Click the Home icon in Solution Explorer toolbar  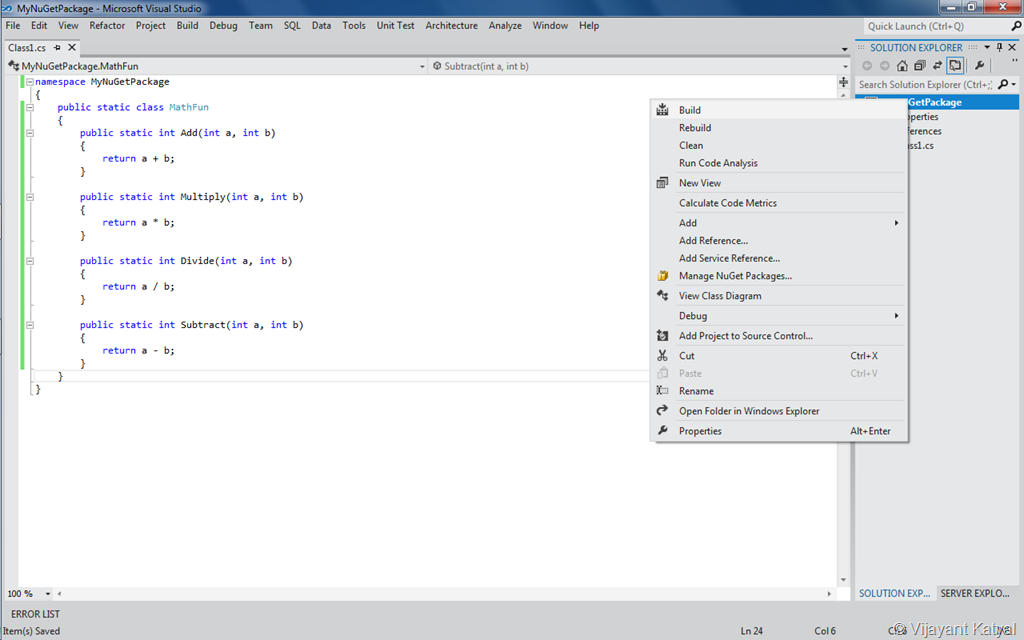[902, 65]
